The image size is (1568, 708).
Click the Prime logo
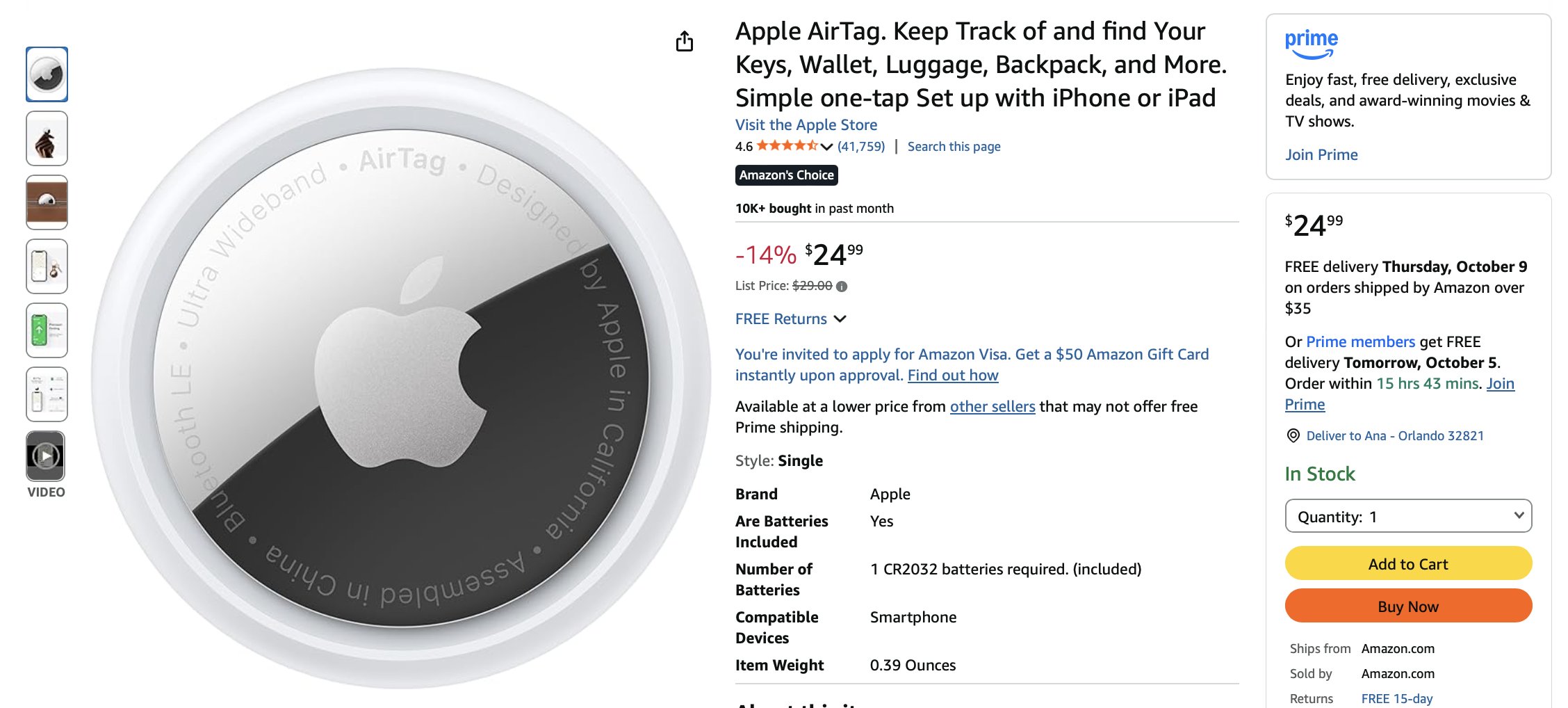[1311, 43]
